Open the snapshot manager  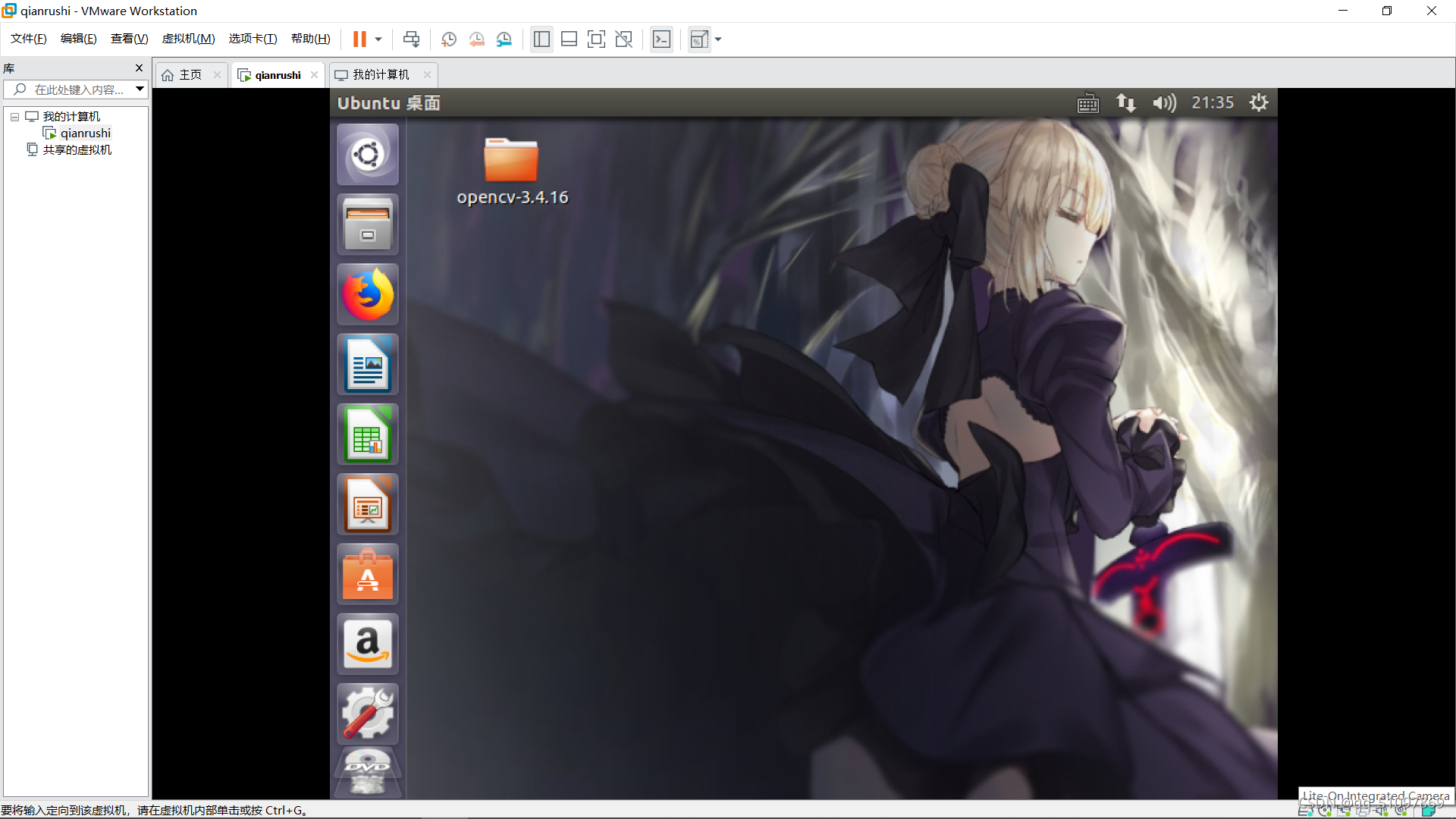point(504,39)
